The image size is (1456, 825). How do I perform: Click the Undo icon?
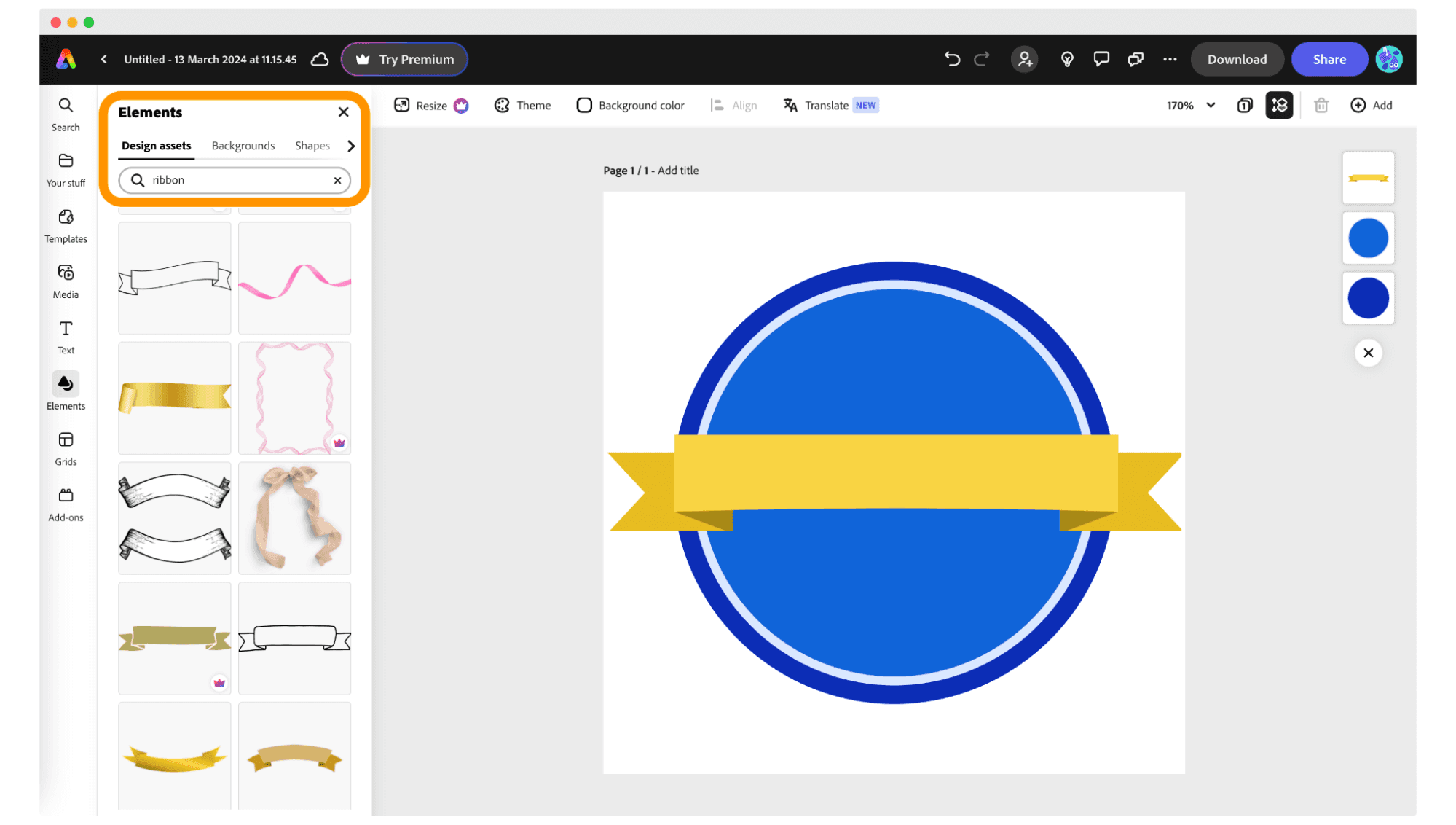tap(952, 59)
